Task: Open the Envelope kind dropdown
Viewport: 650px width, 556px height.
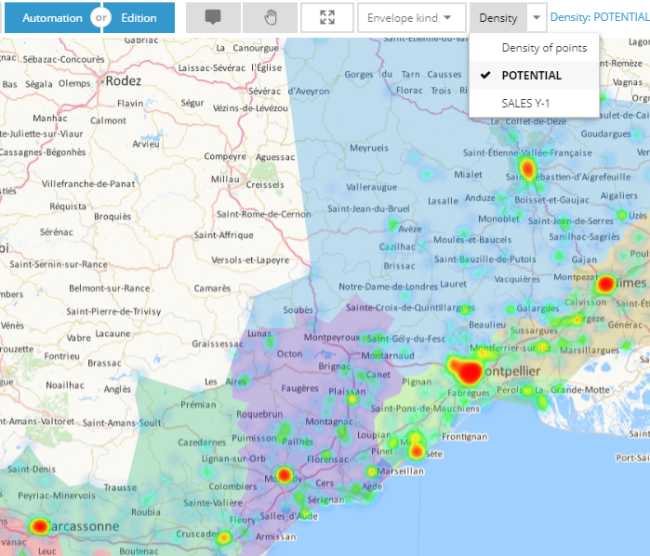Action: [x=410, y=17]
